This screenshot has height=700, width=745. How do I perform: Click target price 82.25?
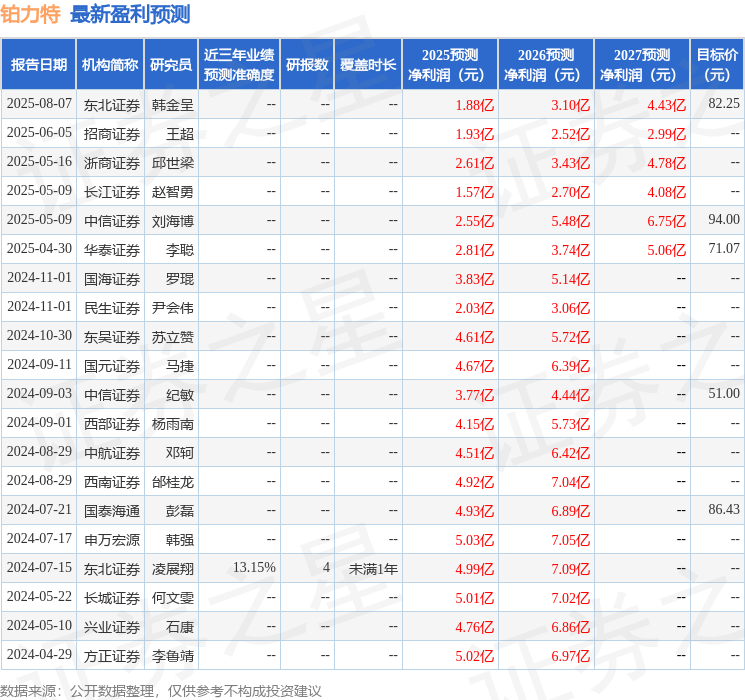click(x=724, y=104)
